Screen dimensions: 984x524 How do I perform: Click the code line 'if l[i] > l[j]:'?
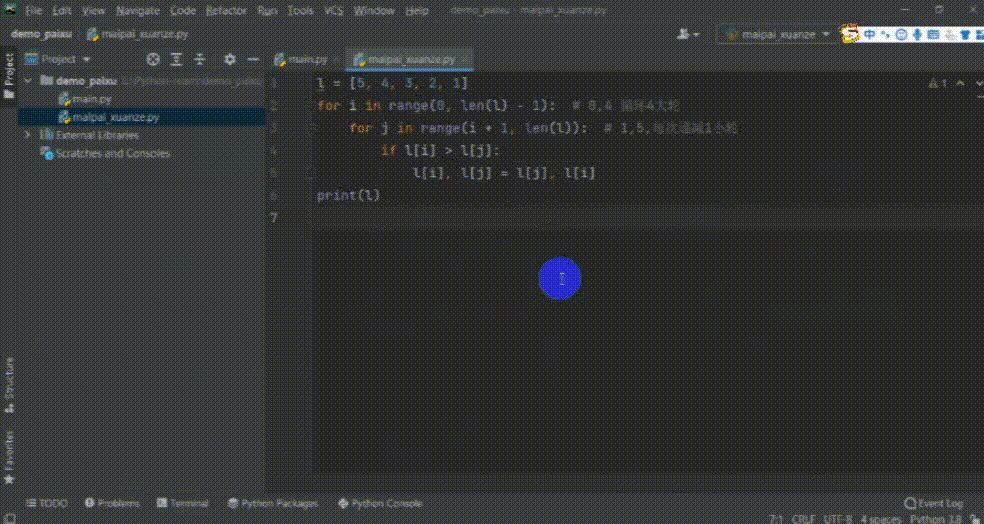point(440,151)
